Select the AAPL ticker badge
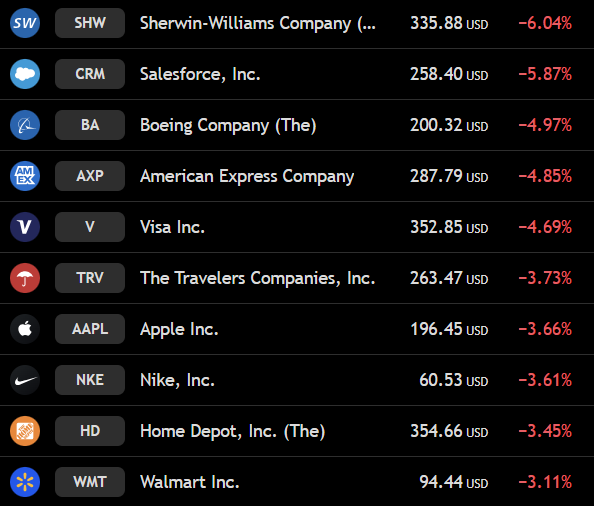This screenshot has width=594, height=506. click(90, 329)
